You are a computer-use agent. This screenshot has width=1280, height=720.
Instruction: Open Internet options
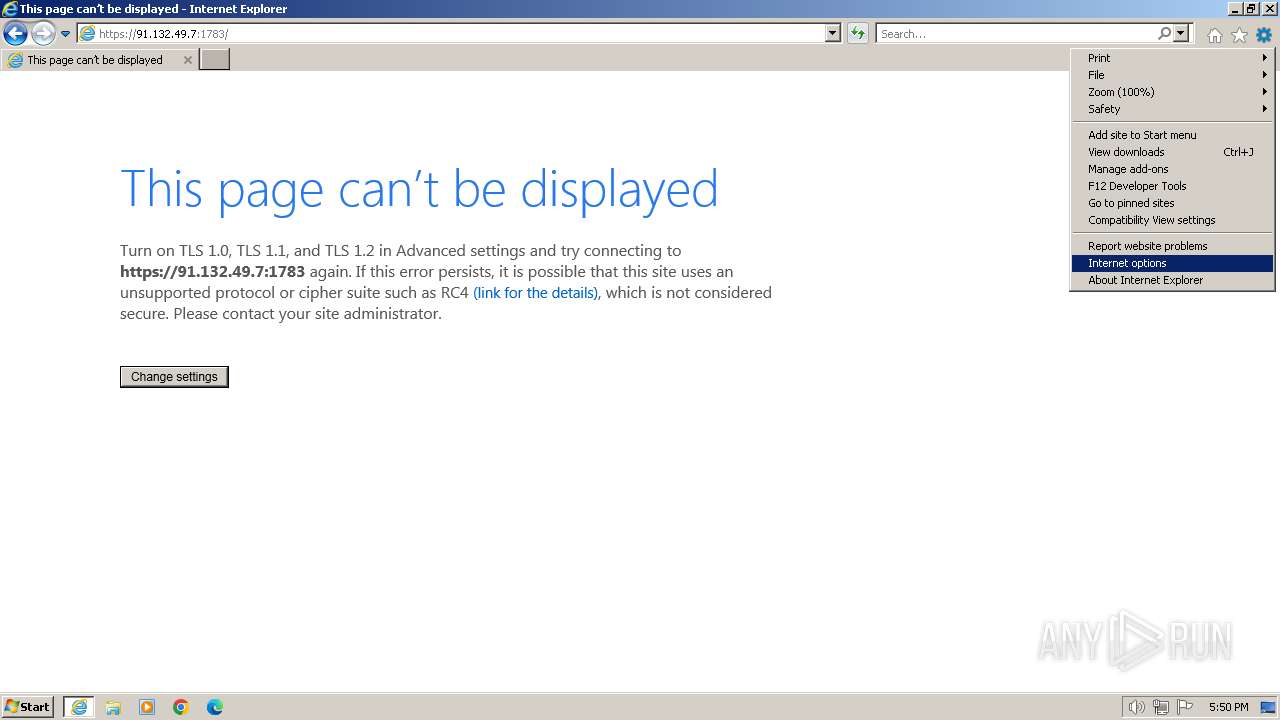tap(1172, 263)
